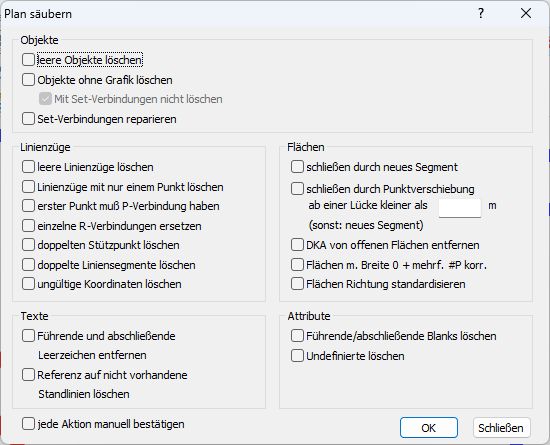Toggle 'Mit Set-Verbindungen nicht löschen' checkbox
The image size is (550, 445).
click(x=45, y=99)
